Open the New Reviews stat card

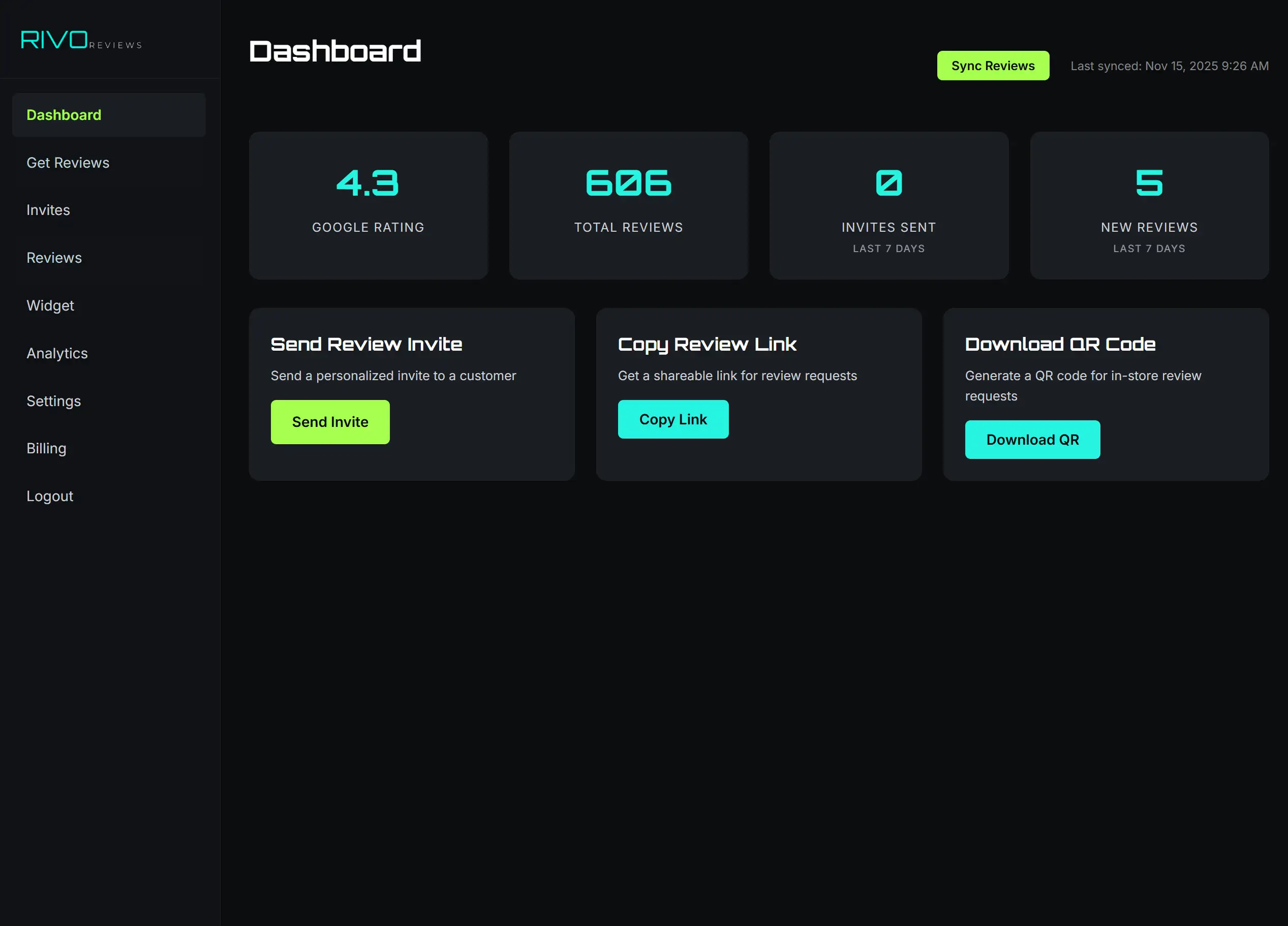[x=1149, y=205]
